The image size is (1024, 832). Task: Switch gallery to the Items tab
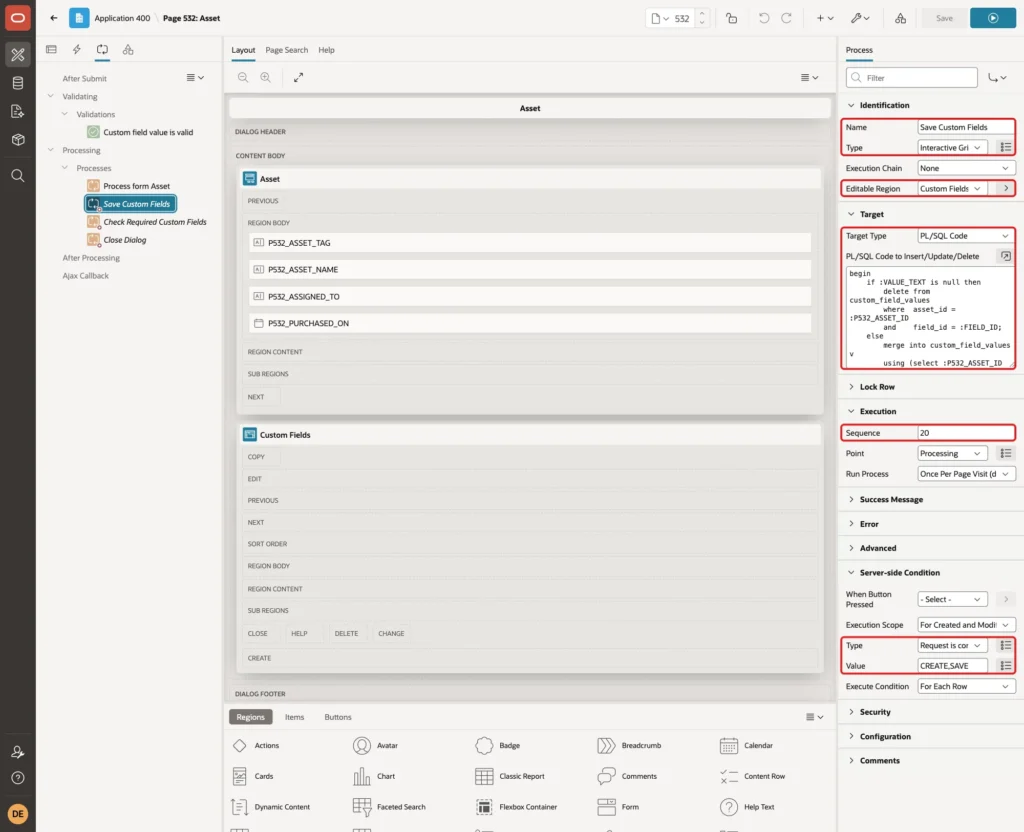pos(295,717)
